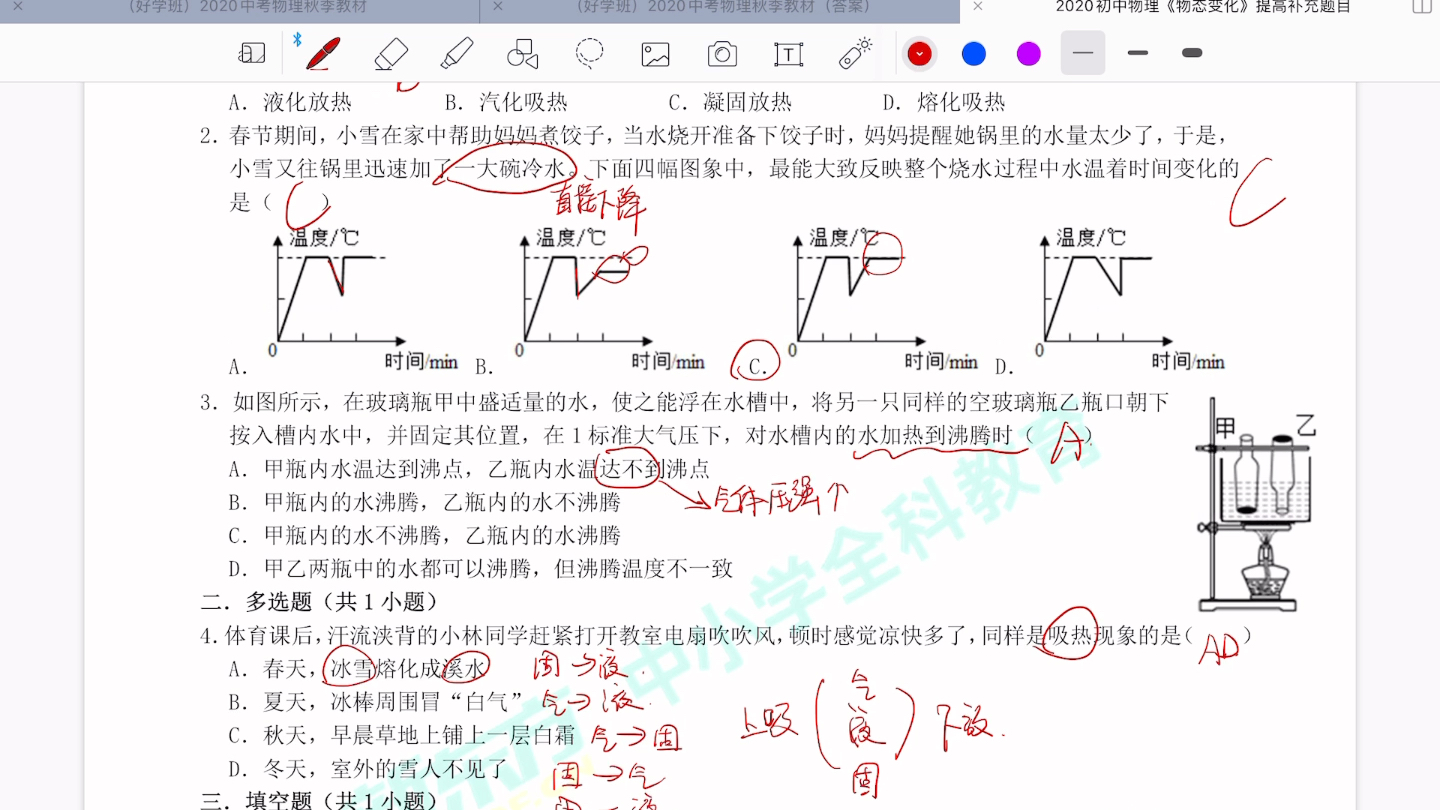This screenshot has height=810, width=1440.
Task: Click option C 凝固放热
Action: click(730, 102)
